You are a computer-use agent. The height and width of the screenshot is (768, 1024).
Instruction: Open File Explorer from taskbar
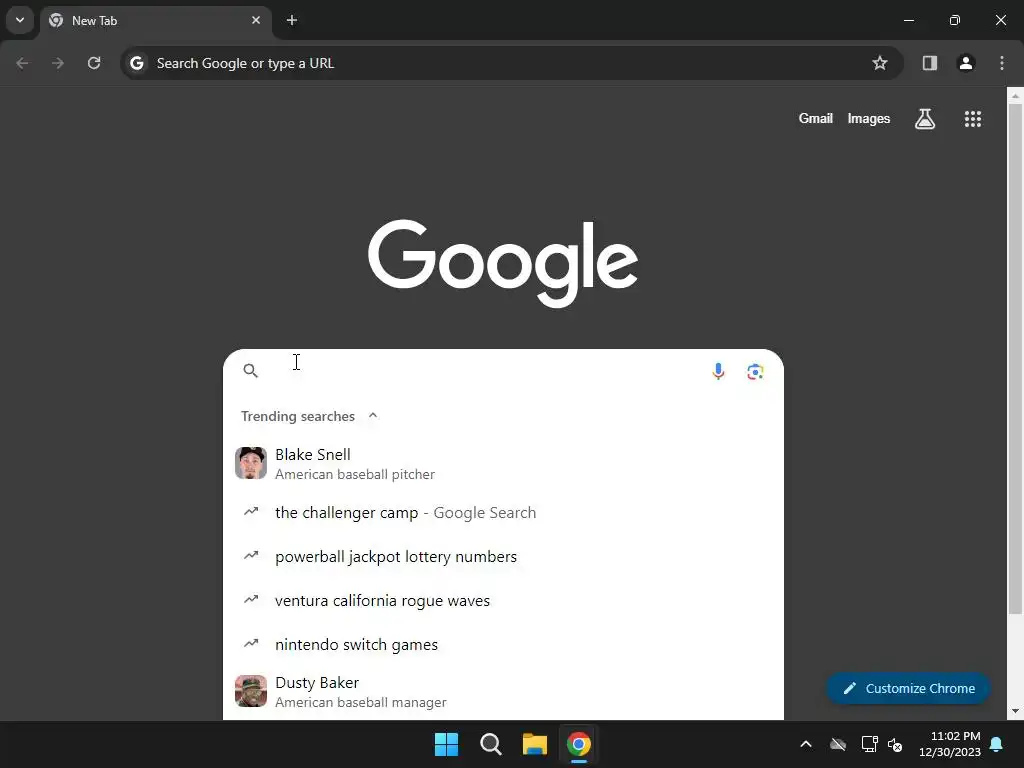535,744
